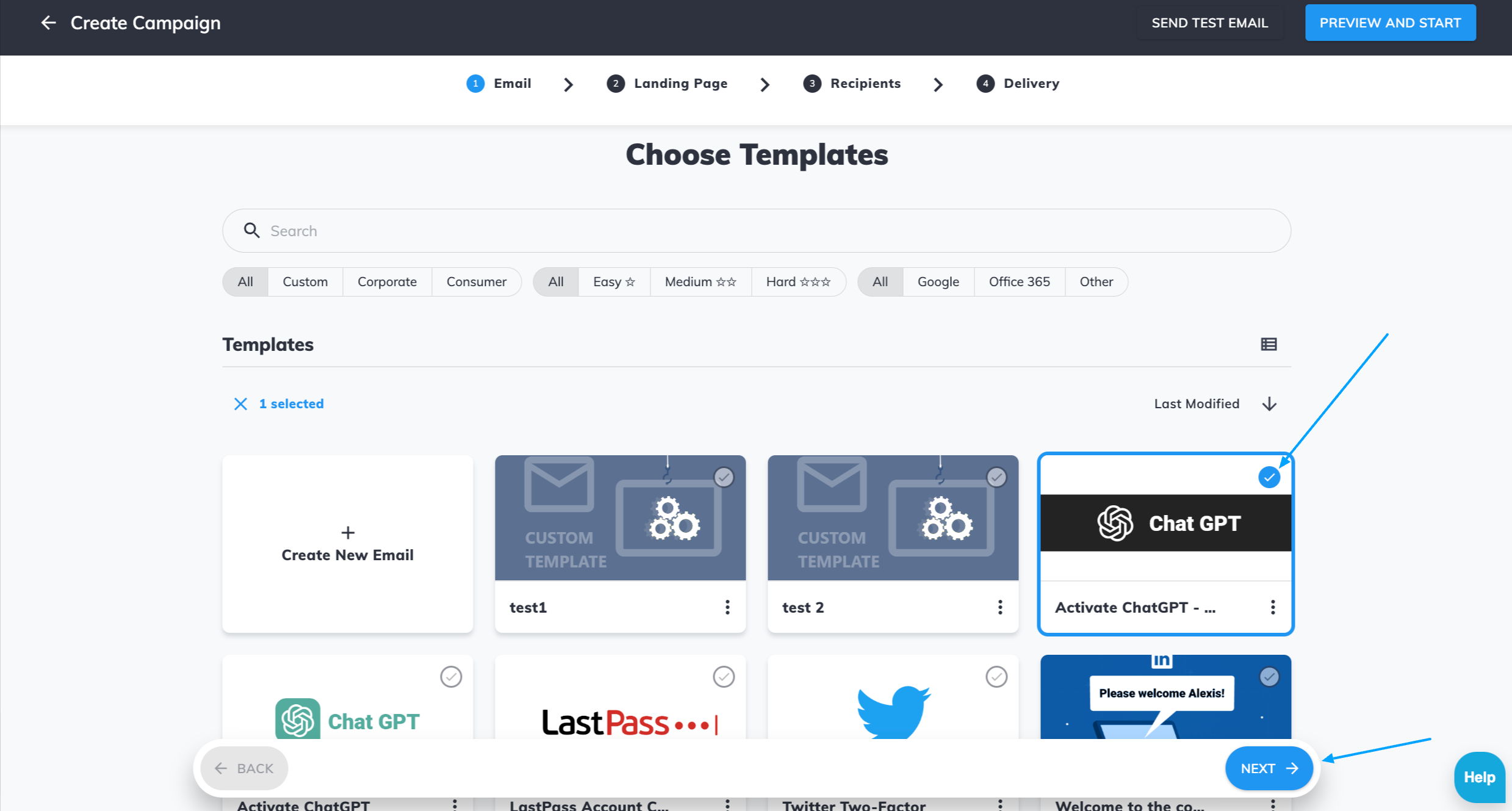Screen dimensions: 1512x811
Task: Filter templates by Hard difficulty
Action: (798, 282)
